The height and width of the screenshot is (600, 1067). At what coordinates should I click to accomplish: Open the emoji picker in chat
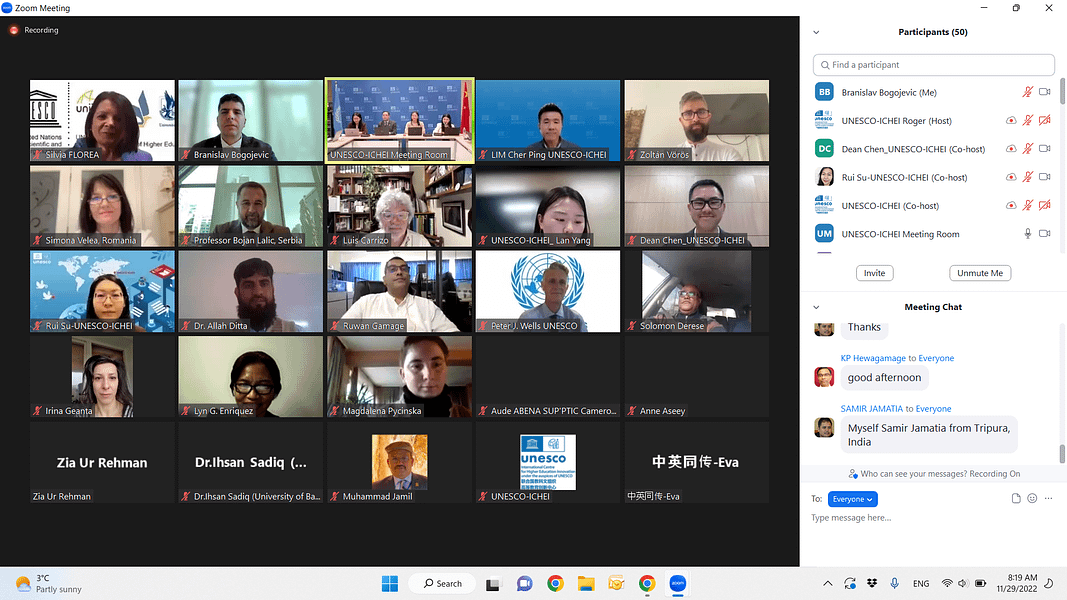point(1032,499)
